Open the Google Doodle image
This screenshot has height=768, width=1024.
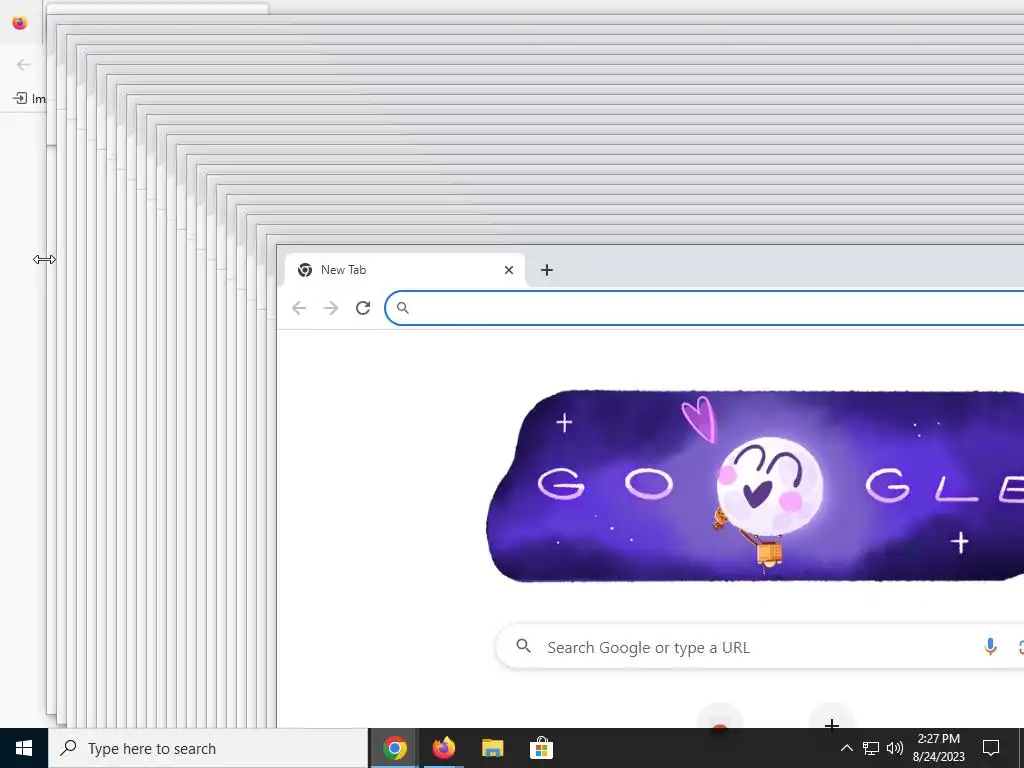pos(755,486)
